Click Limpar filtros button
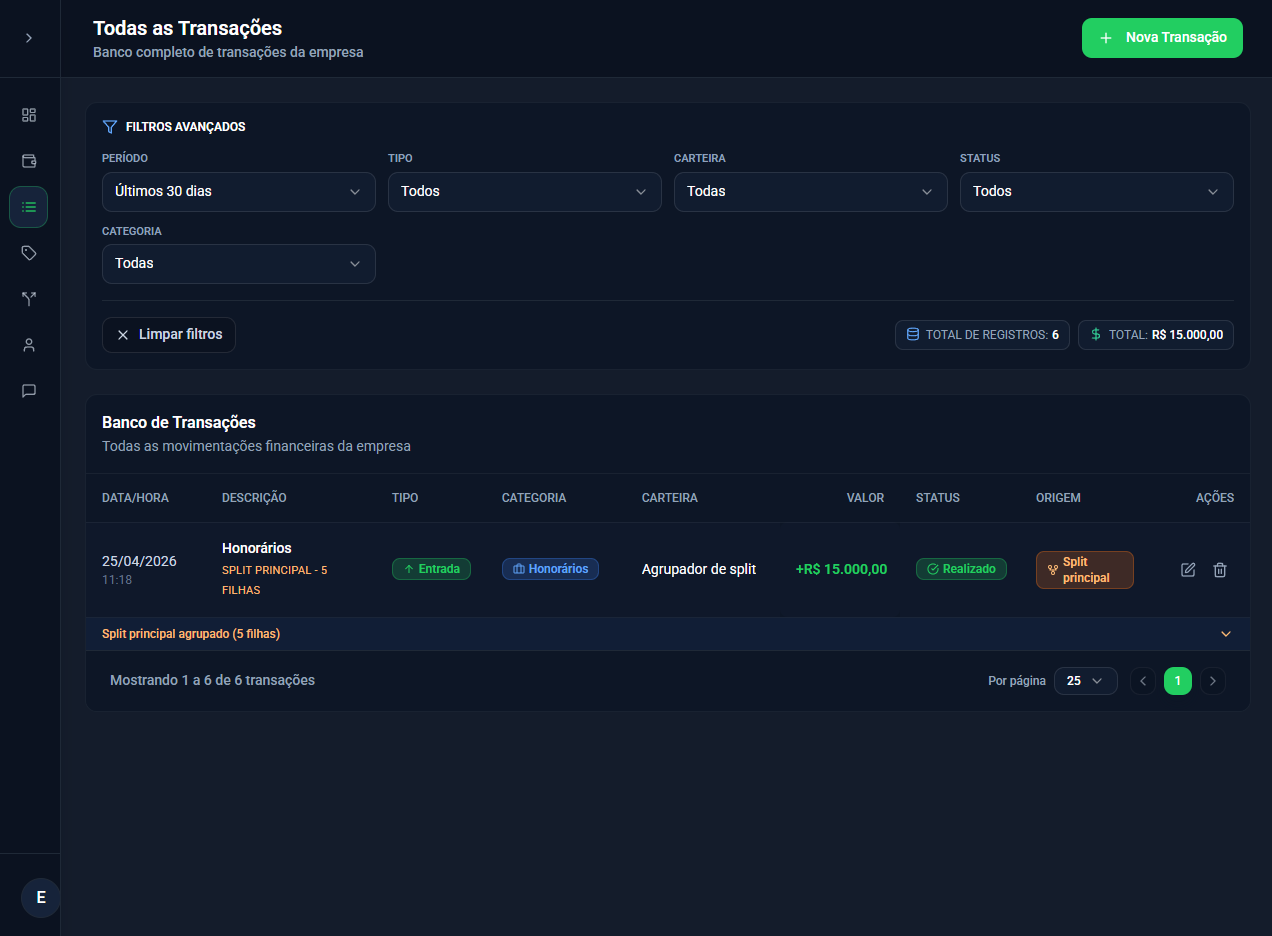Image resolution: width=1272 pixels, height=936 pixels. [169, 335]
